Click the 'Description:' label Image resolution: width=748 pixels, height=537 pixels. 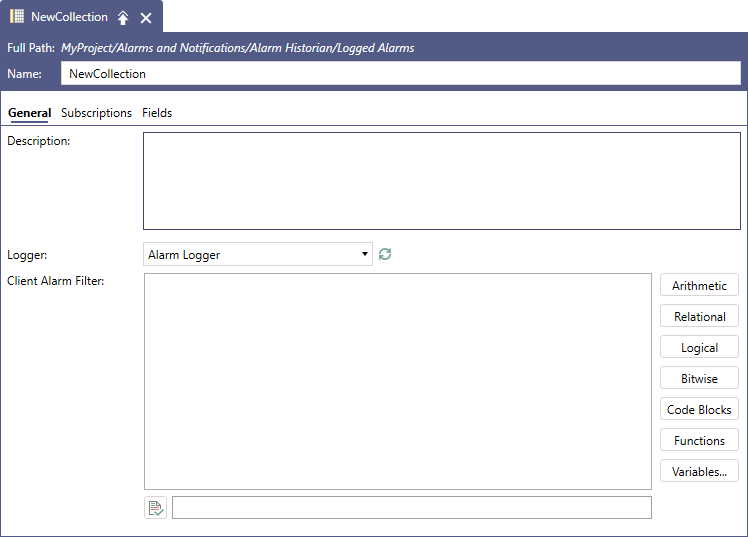[x=39, y=141]
